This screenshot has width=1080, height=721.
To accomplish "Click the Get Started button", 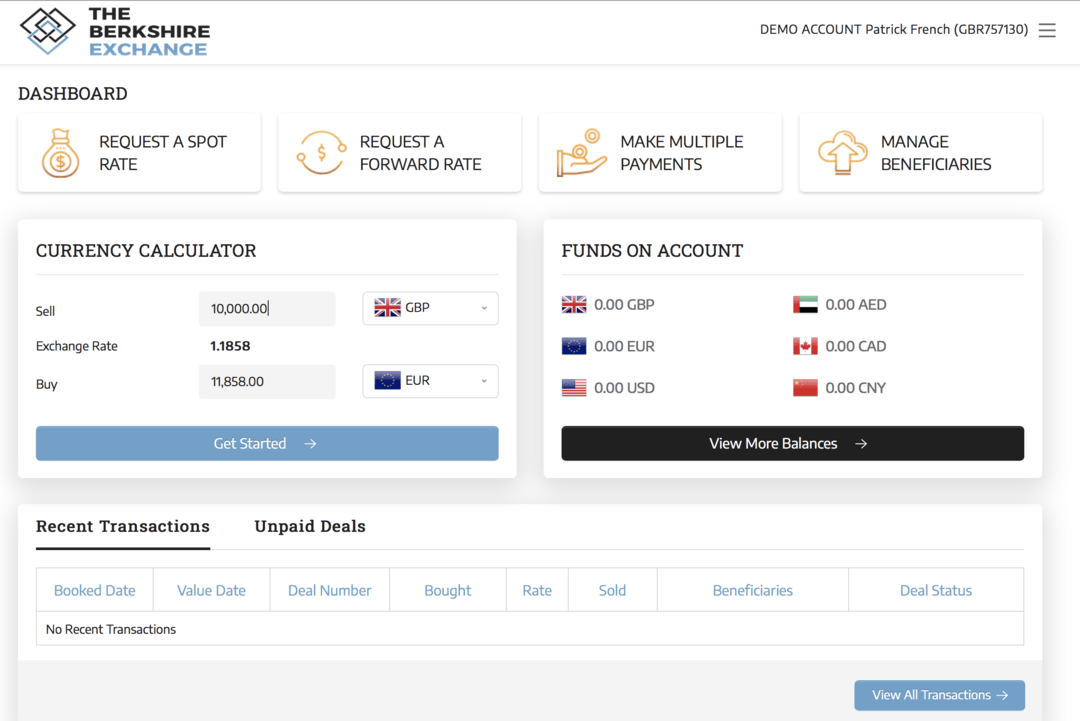I will [267, 443].
